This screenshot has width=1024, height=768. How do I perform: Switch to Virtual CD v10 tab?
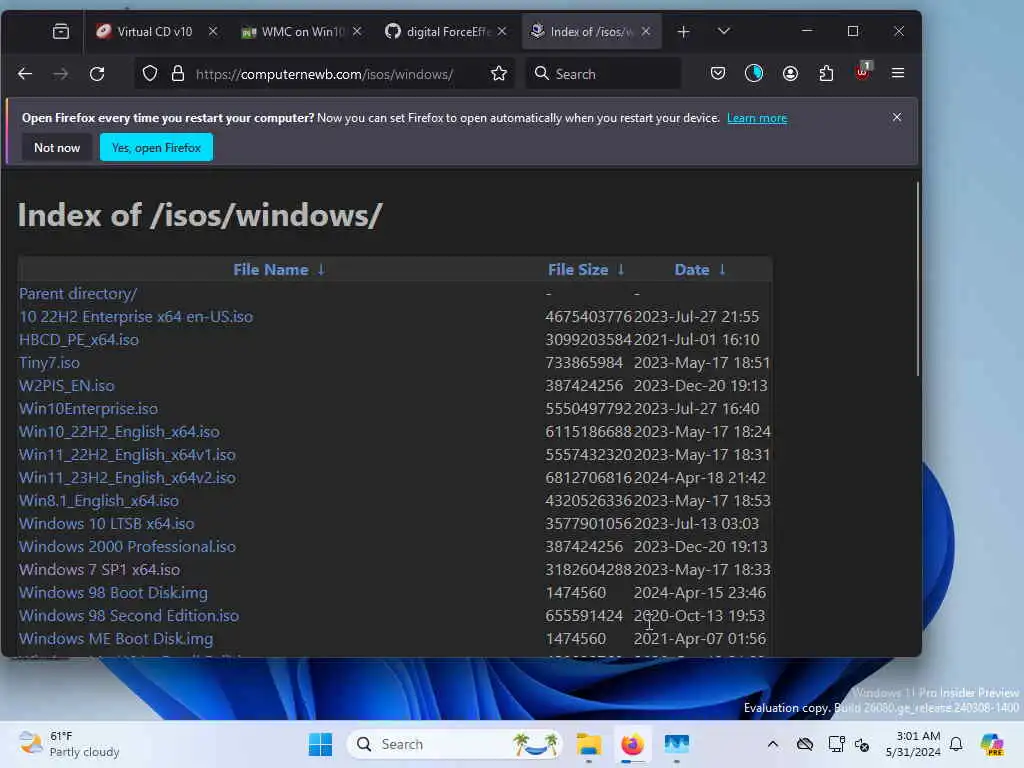(x=153, y=31)
